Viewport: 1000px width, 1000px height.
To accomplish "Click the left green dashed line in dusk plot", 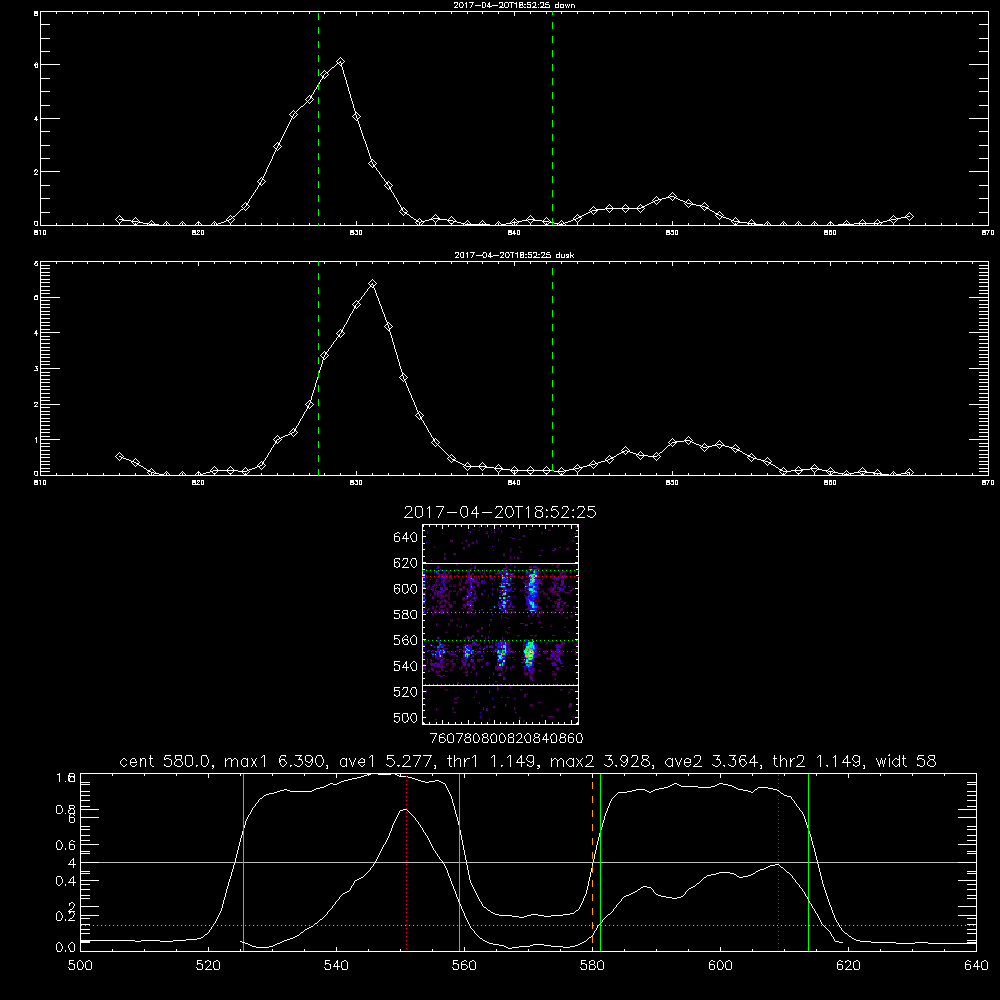I will (318, 369).
